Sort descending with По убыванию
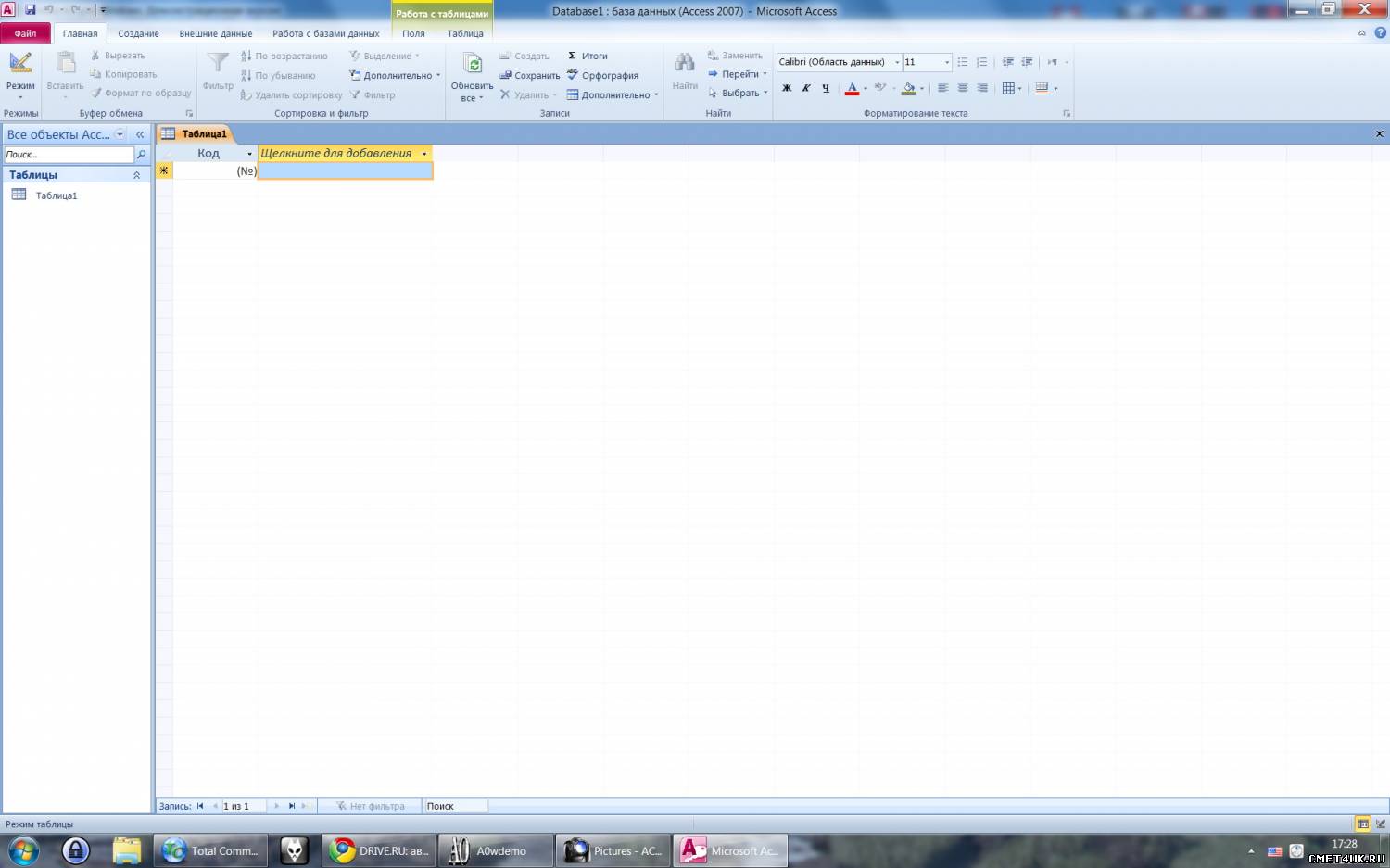 pos(278,76)
